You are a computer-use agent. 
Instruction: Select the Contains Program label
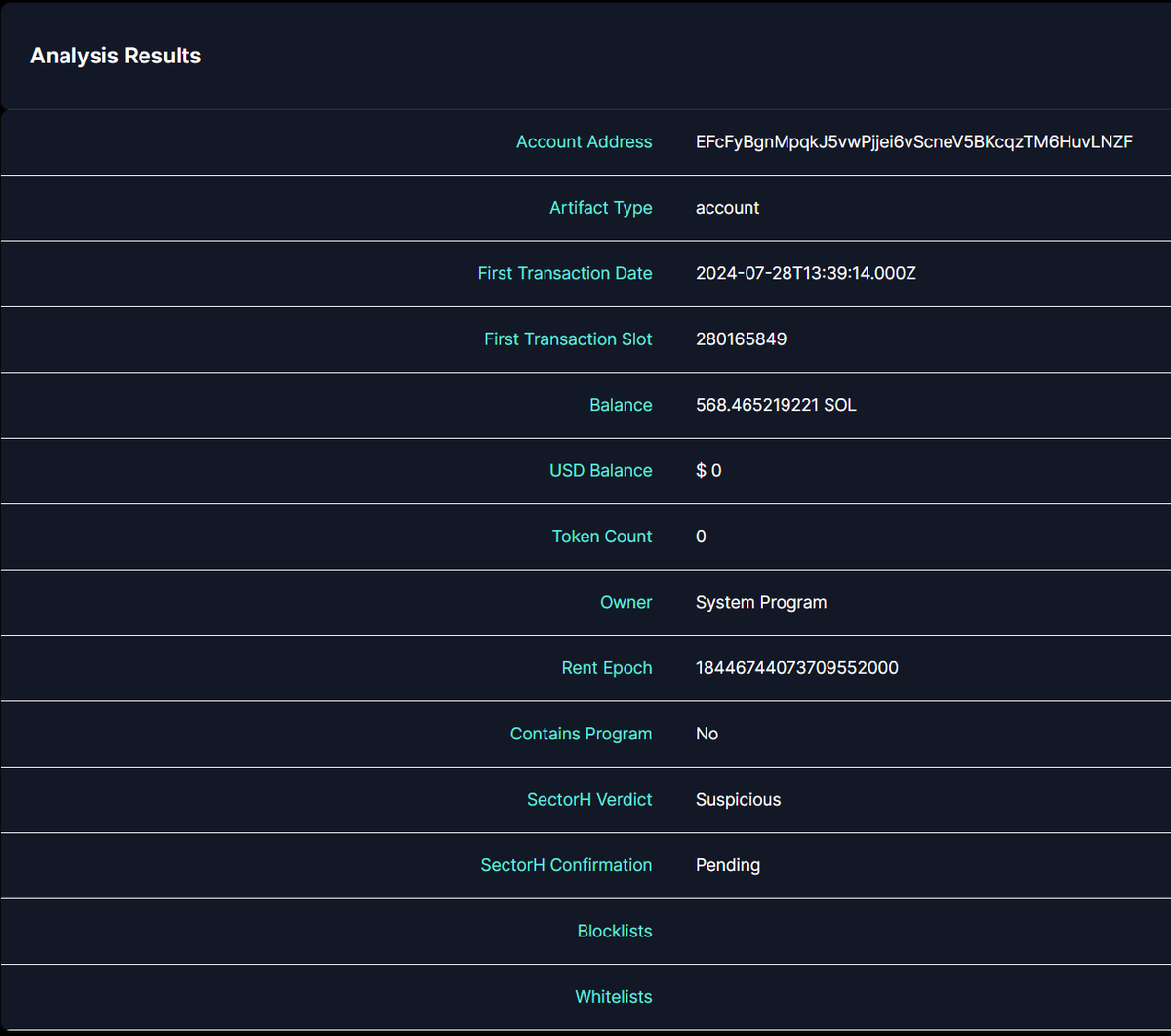click(x=581, y=734)
